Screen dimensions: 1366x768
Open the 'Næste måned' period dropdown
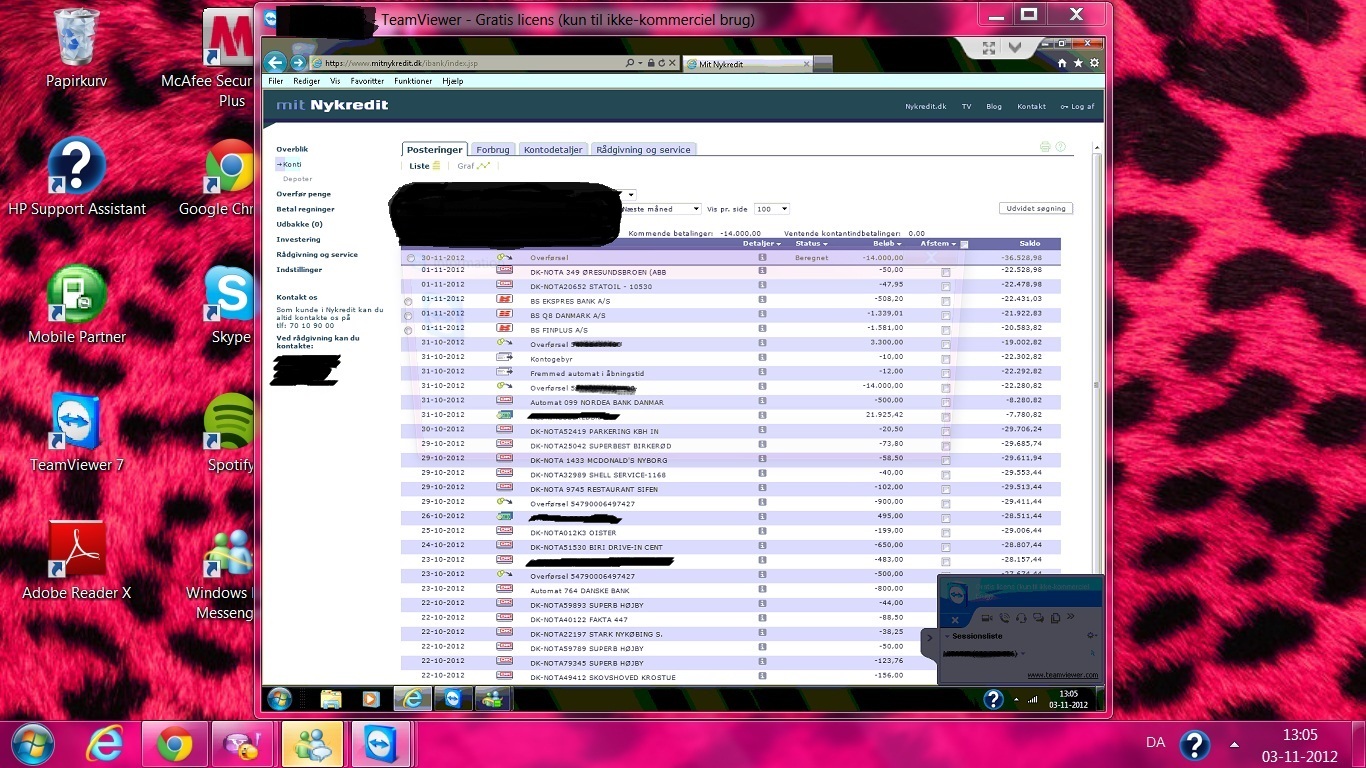click(661, 209)
